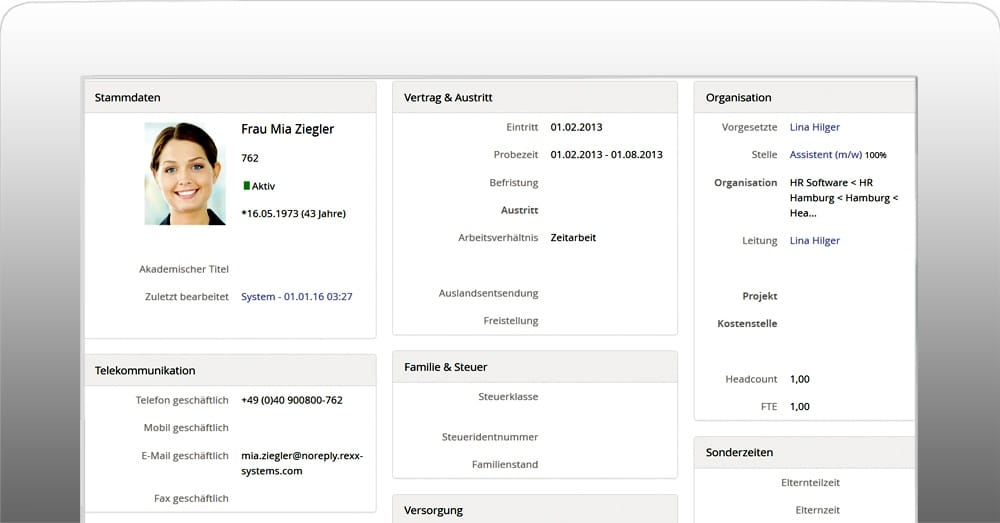
Task: Click employee number 762
Action: tap(250, 158)
